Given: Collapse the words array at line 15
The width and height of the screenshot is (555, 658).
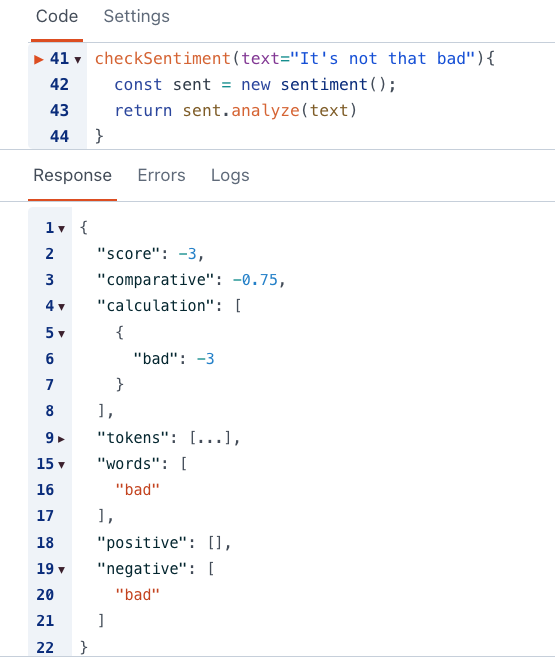Looking at the screenshot, I should pyautogui.click(x=62, y=465).
